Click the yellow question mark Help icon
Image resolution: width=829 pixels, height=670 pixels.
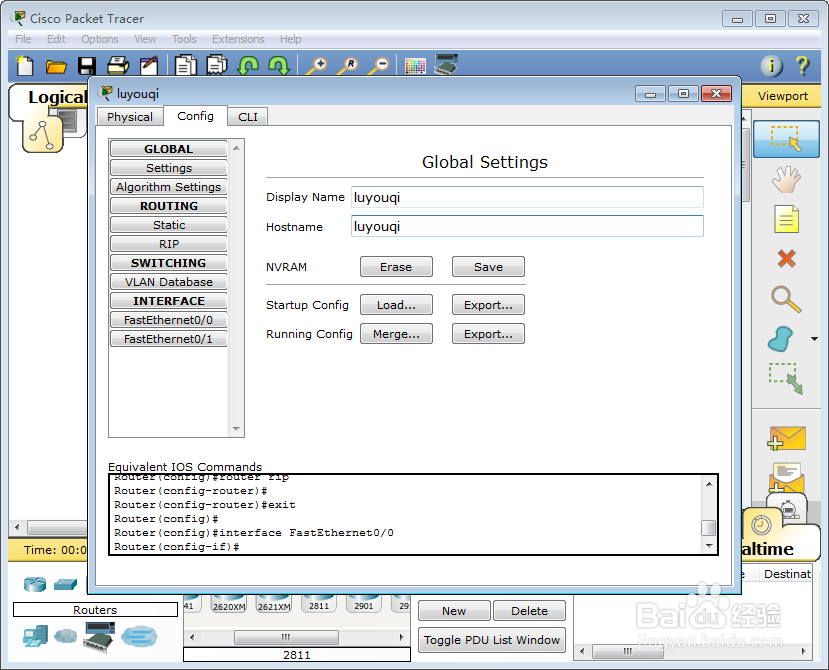tap(802, 66)
